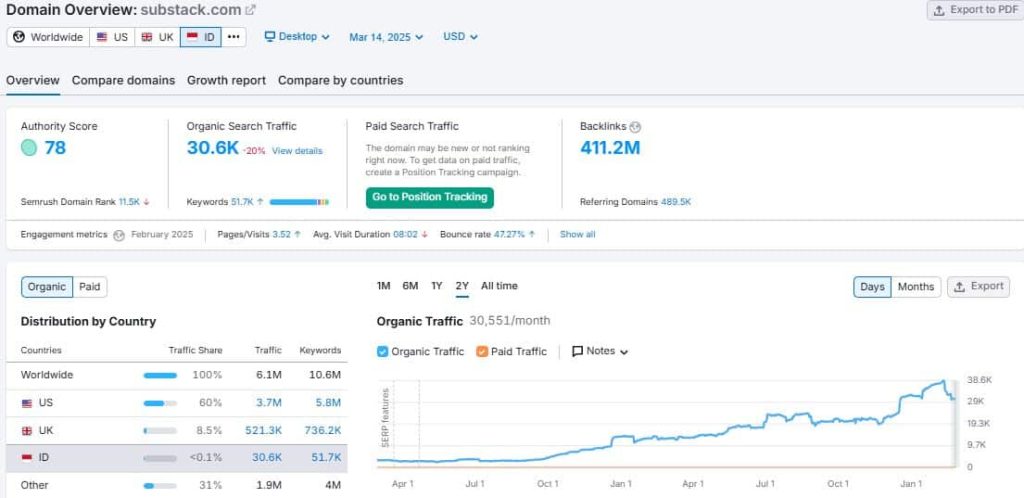Click the chart Export button
This screenshot has width=1024, height=498.
(x=978, y=287)
